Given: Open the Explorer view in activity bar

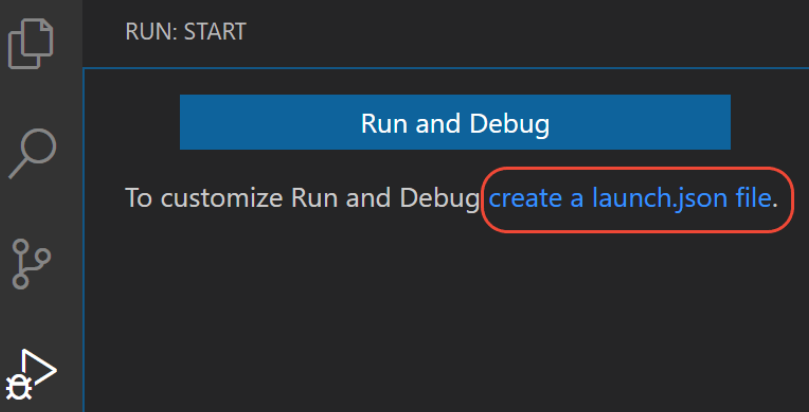Looking at the screenshot, I should tap(31, 42).
